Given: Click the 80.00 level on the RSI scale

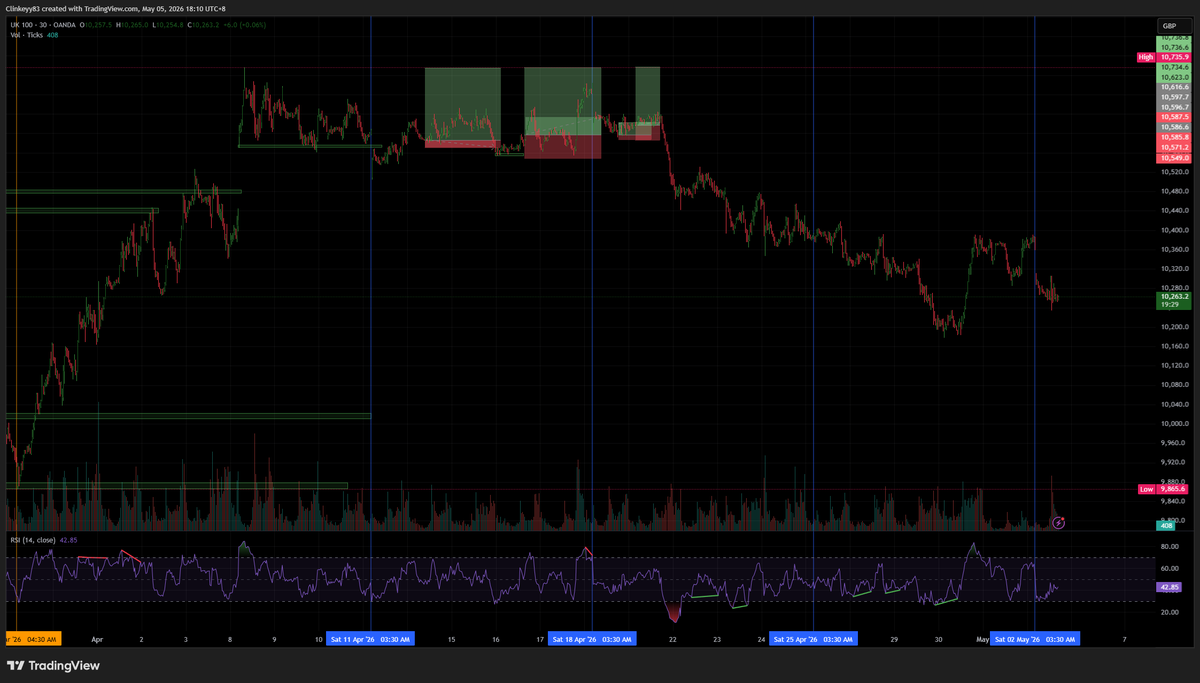Looking at the screenshot, I should [1169, 547].
